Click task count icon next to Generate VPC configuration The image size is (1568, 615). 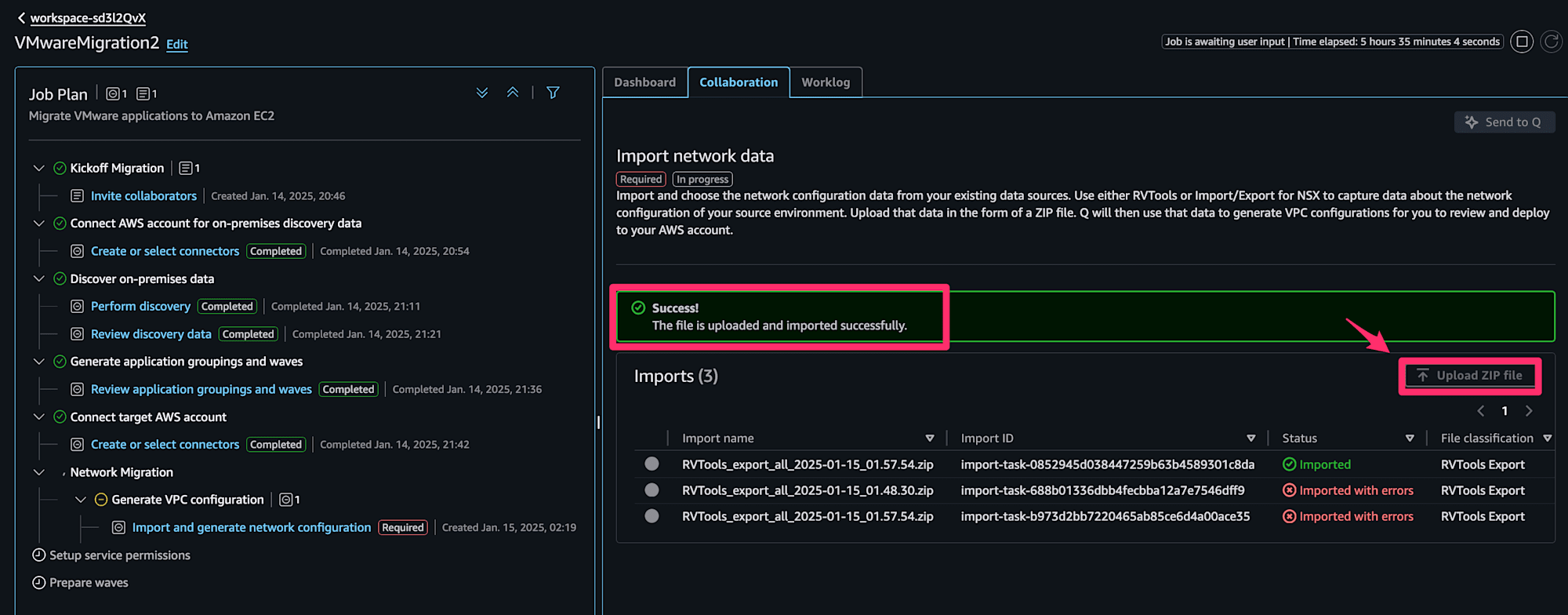(x=286, y=500)
